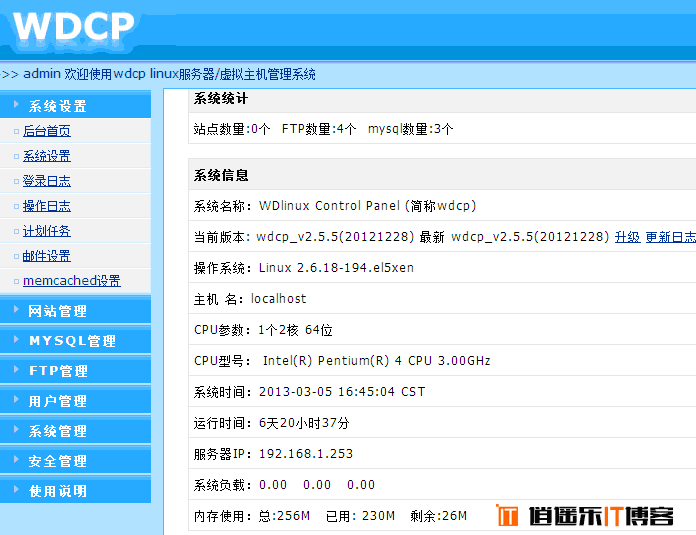Click the admin welcome breadcrumb text
This screenshot has height=535, width=696.
[169, 74]
